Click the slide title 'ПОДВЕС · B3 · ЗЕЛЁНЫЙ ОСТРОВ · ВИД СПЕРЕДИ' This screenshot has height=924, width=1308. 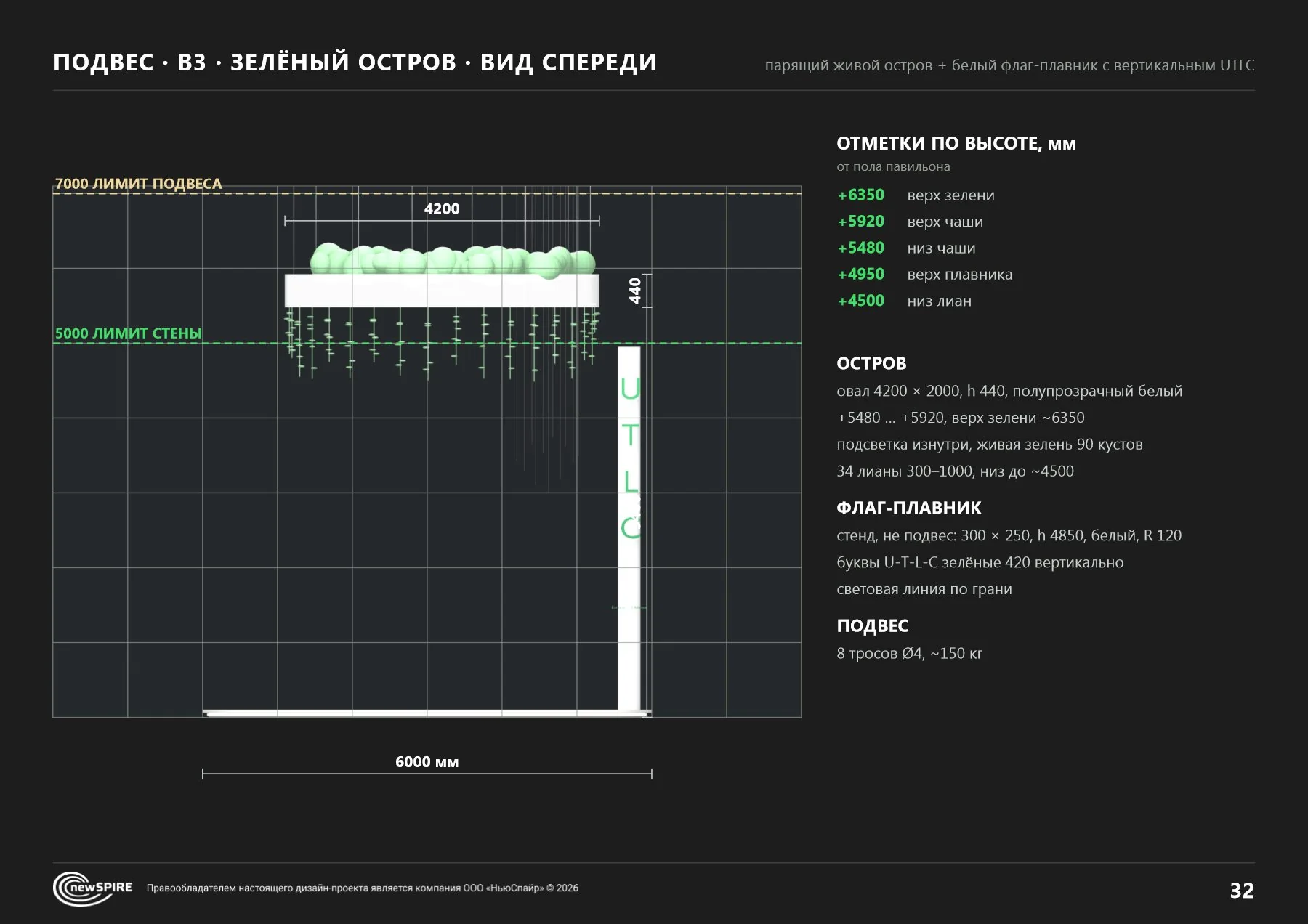[355, 62]
